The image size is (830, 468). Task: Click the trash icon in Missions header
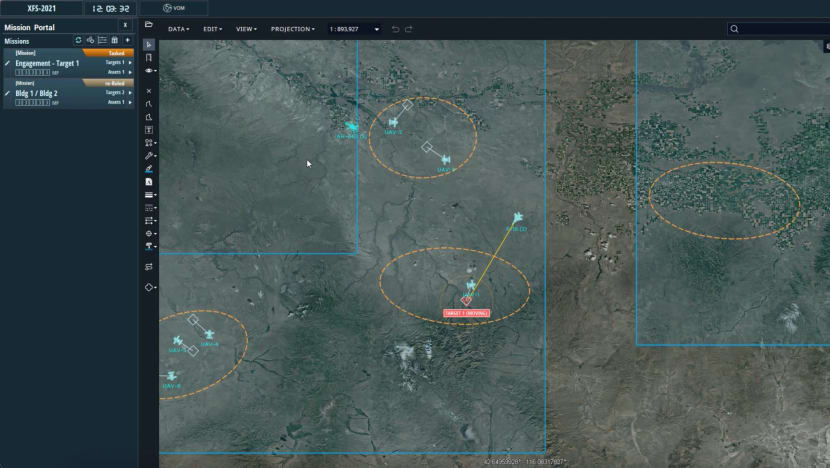pos(114,41)
